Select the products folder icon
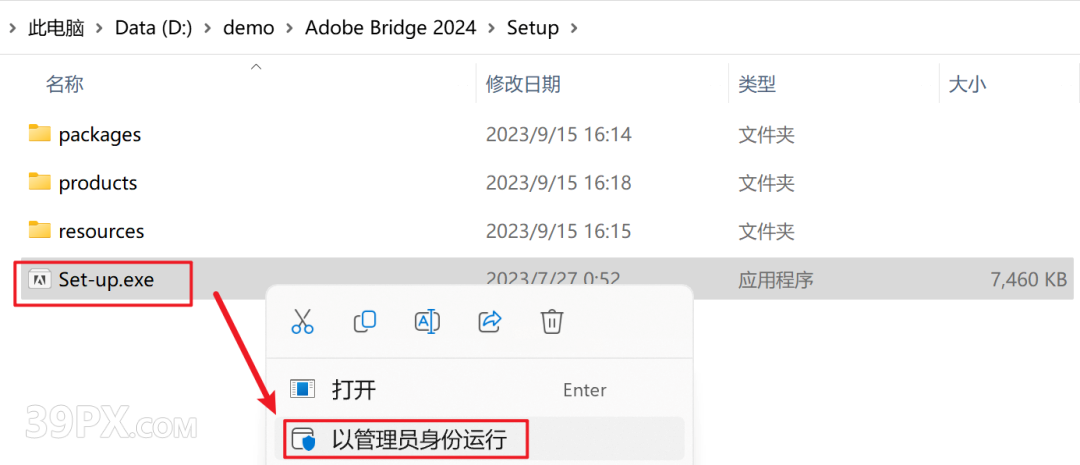 point(40,182)
